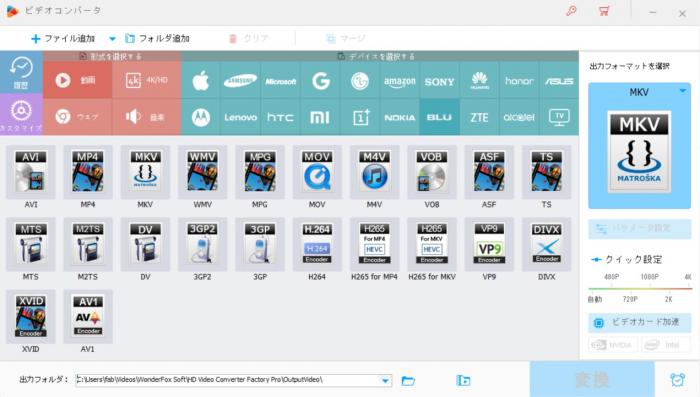
Task: Select Alcatel device category
Action: click(x=519, y=117)
